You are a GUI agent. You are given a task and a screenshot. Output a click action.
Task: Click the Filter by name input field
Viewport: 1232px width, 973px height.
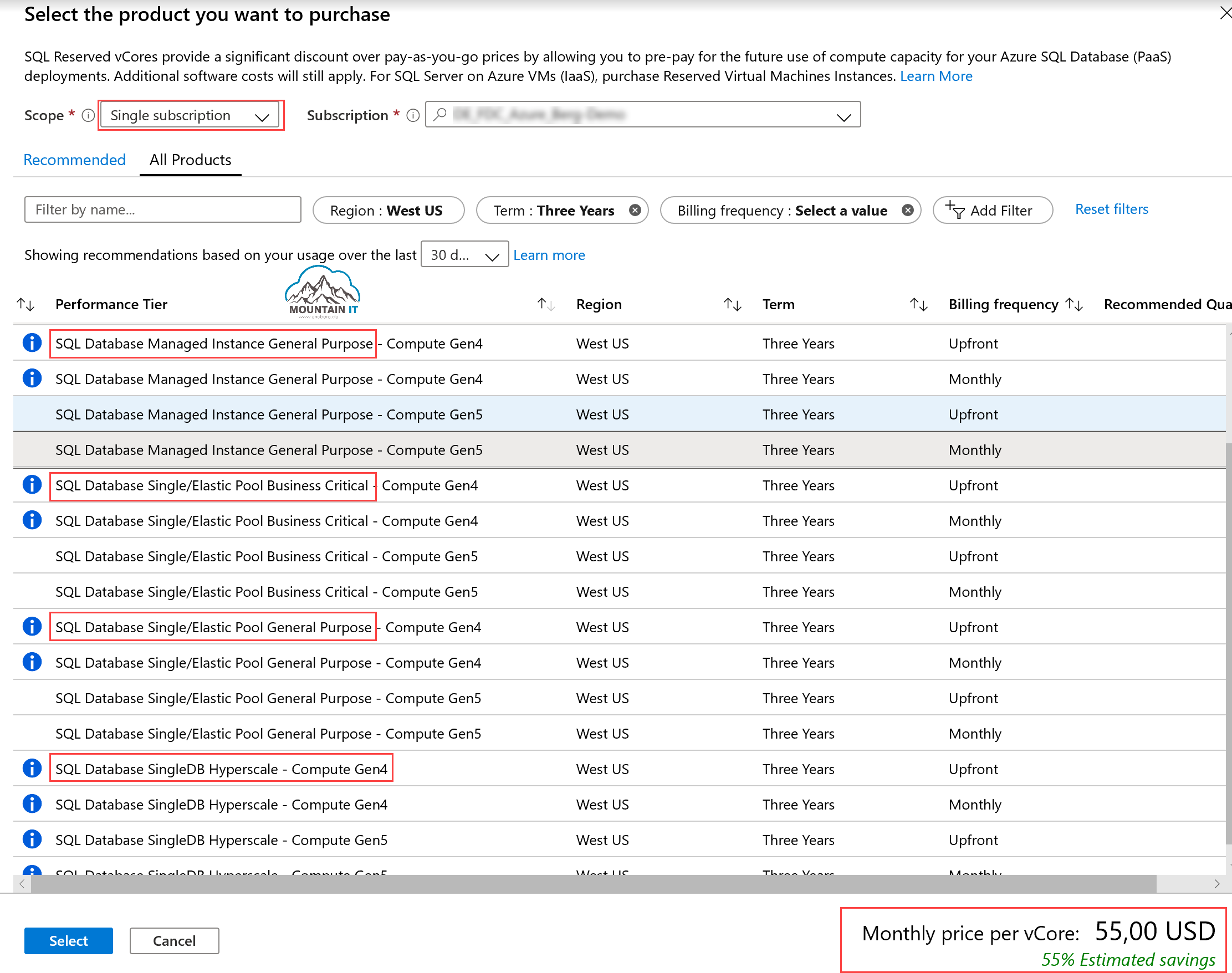pos(162,209)
